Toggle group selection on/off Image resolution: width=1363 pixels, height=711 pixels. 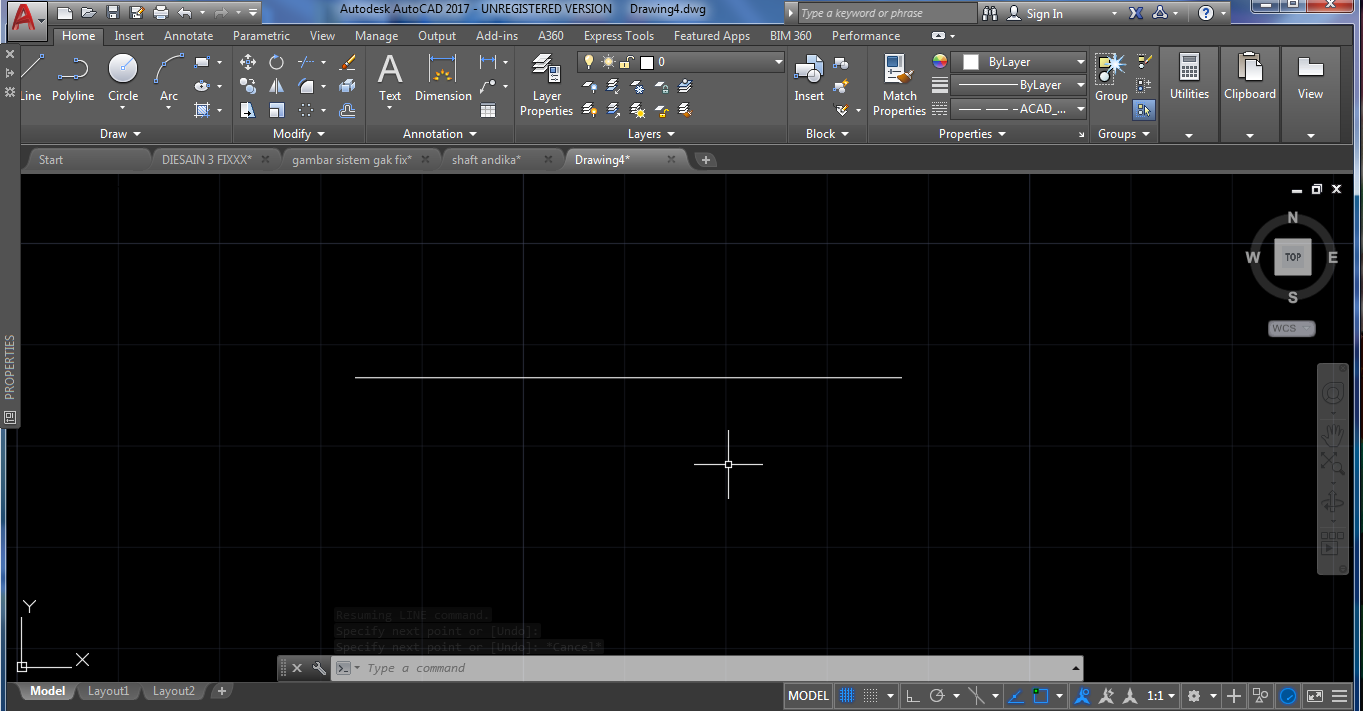1145,110
